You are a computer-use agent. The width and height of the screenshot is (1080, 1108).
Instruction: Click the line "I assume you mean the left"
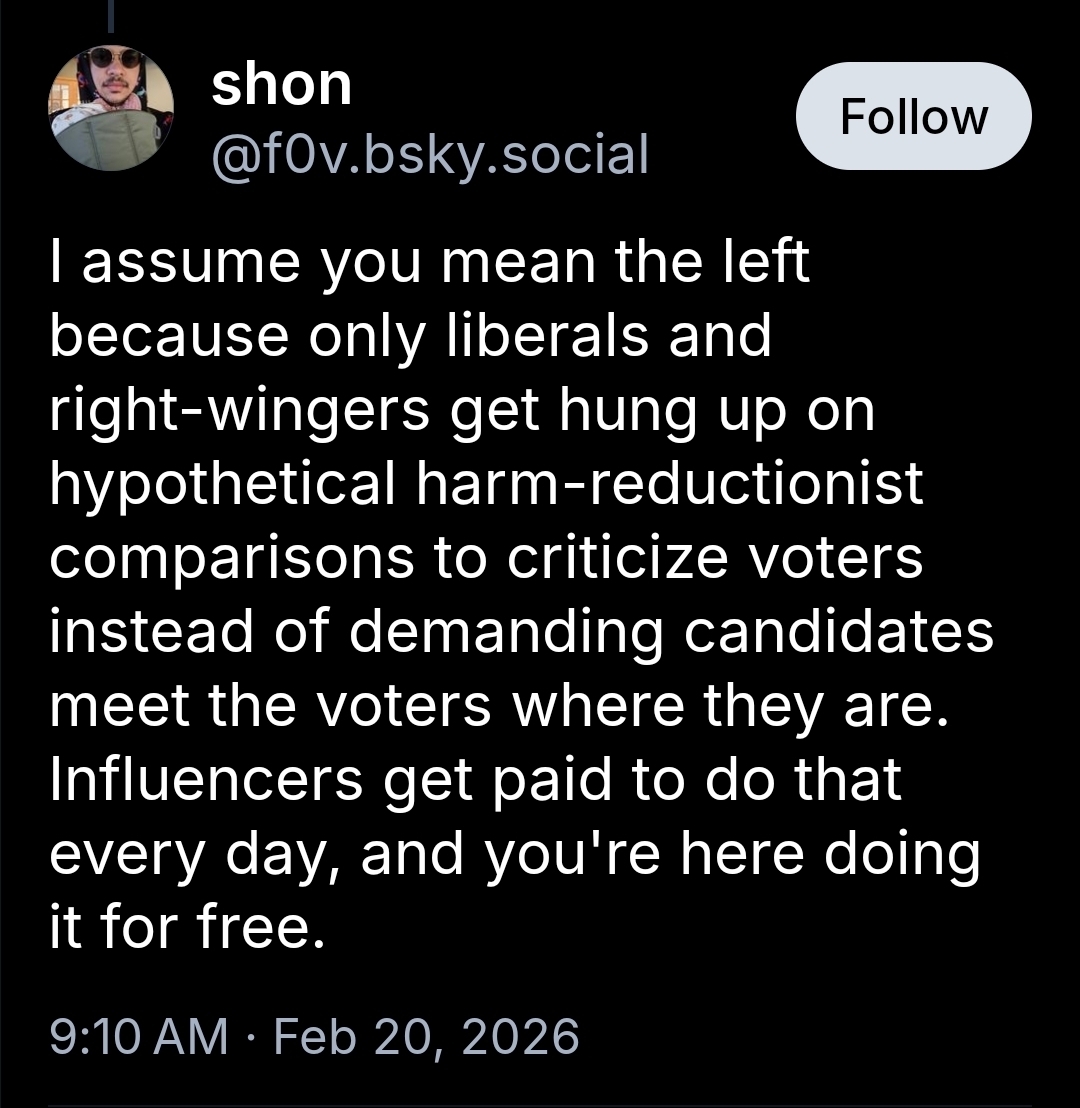pyautogui.click(x=429, y=264)
